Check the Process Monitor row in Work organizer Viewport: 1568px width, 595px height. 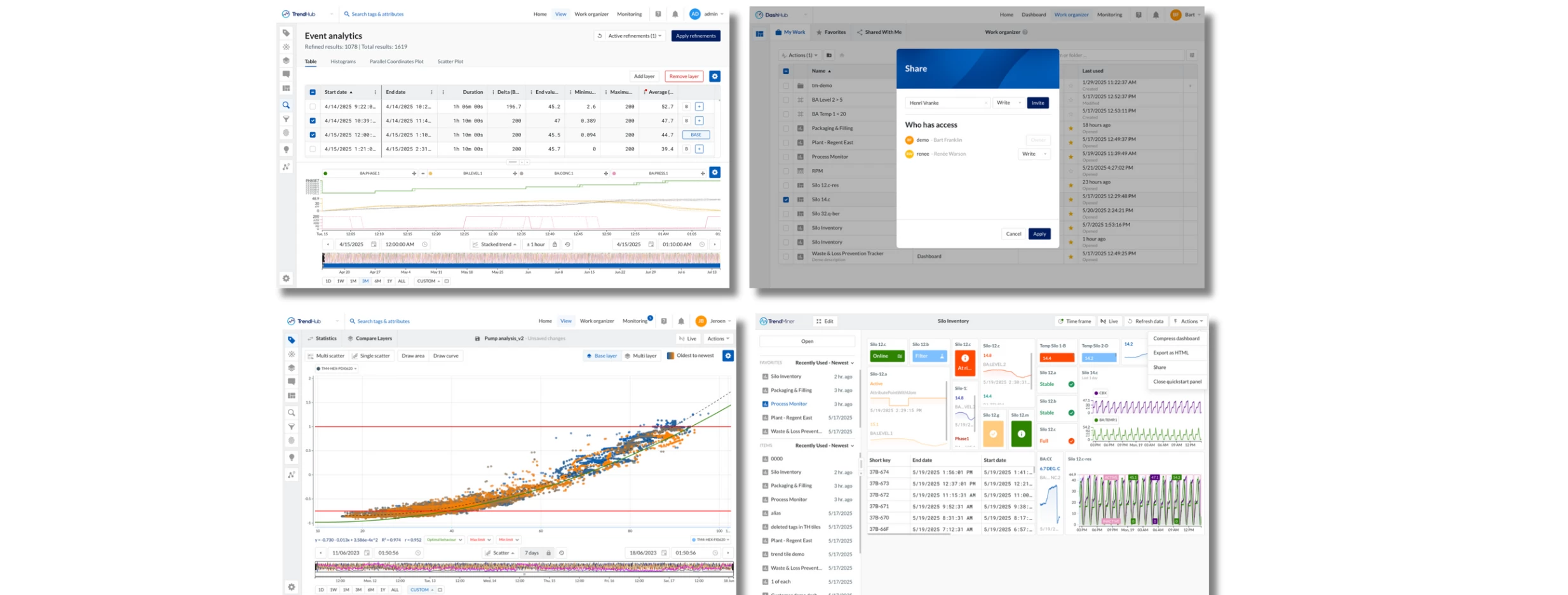pyautogui.click(x=786, y=157)
